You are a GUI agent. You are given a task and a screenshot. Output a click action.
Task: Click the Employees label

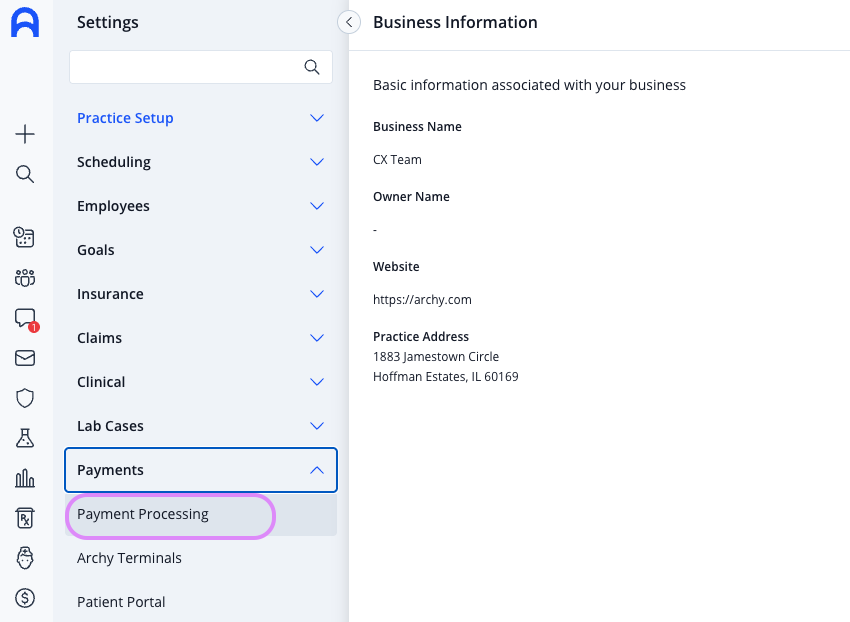click(113, 206)
